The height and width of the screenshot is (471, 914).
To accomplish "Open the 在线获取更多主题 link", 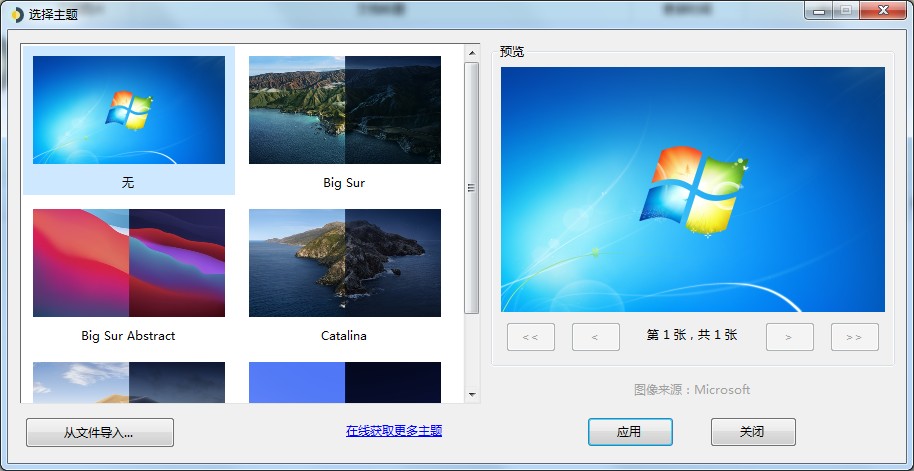I will (394, 431).
